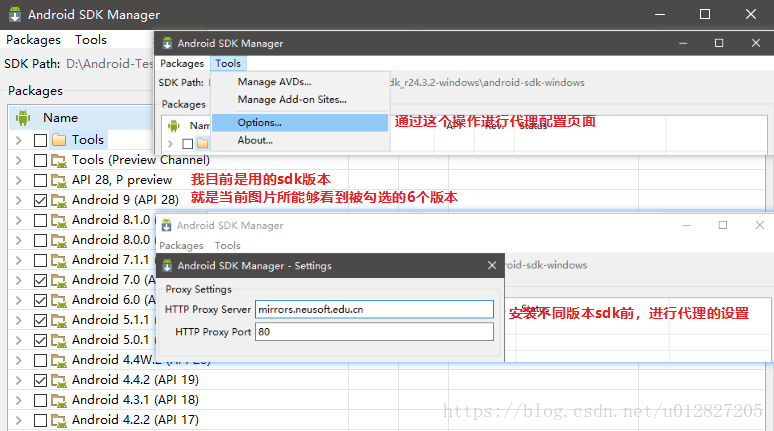Click the package icon of Android 6.0

tap(59, 300)
